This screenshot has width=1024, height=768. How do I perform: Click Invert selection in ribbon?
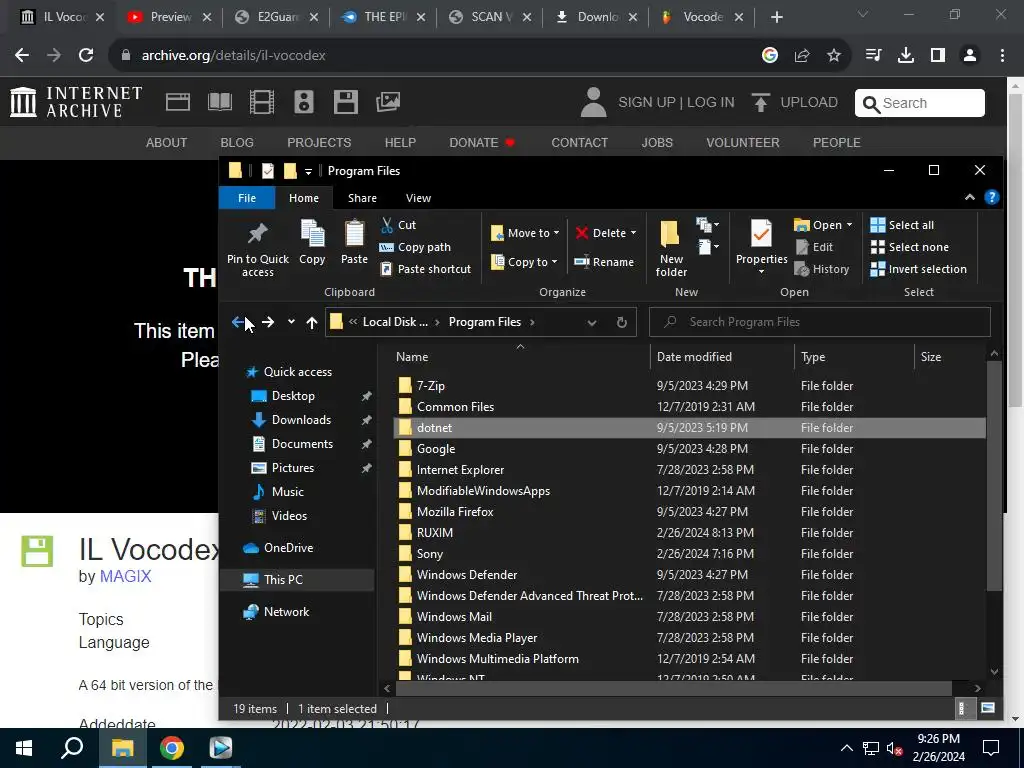[x=918, y=269]
